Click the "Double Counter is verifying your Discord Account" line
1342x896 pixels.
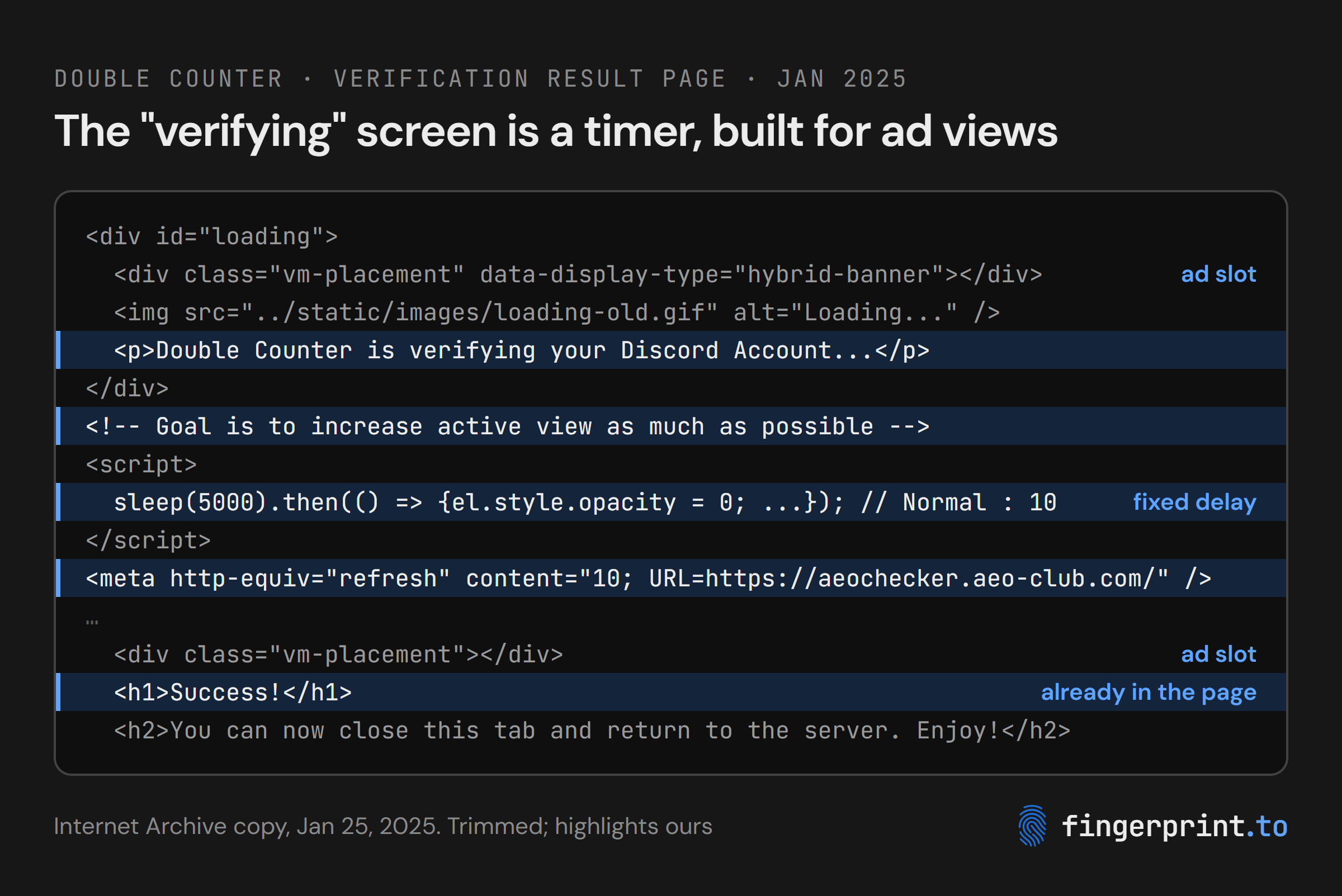(671, 350)
